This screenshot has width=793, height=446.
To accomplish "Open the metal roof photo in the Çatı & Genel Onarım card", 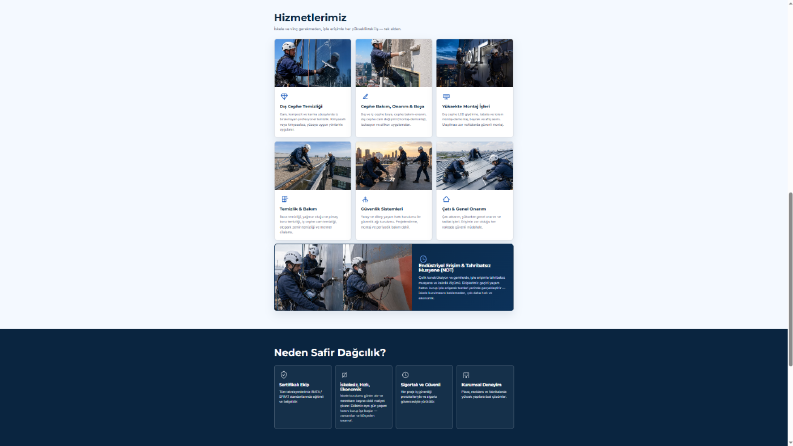I will pyautogui.click(x=474, y=165).
